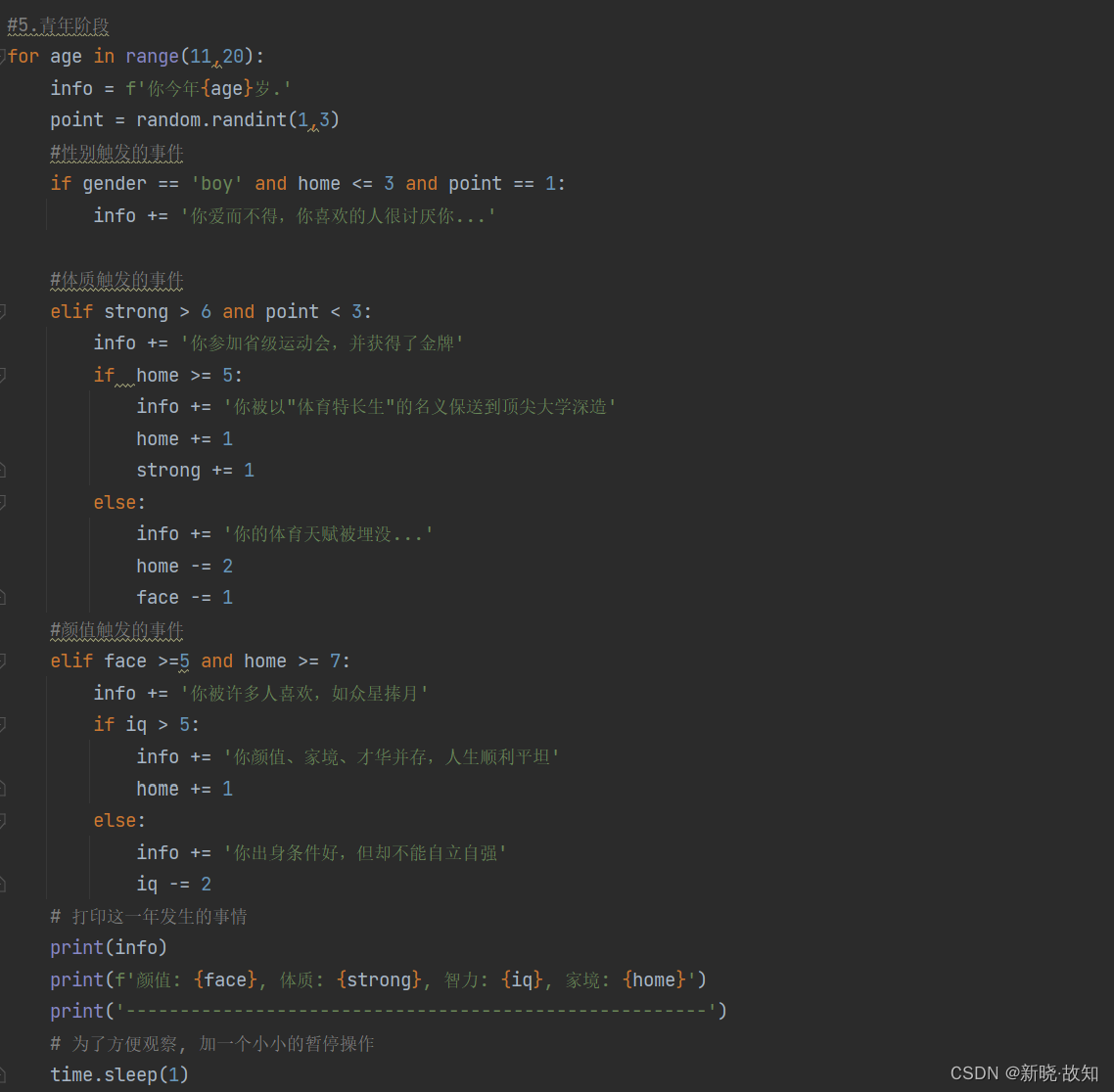Click the comment '# 为了方便观察, 加一个小小的暂停操作'
1114x1092 pixels.
point(211,1043)
